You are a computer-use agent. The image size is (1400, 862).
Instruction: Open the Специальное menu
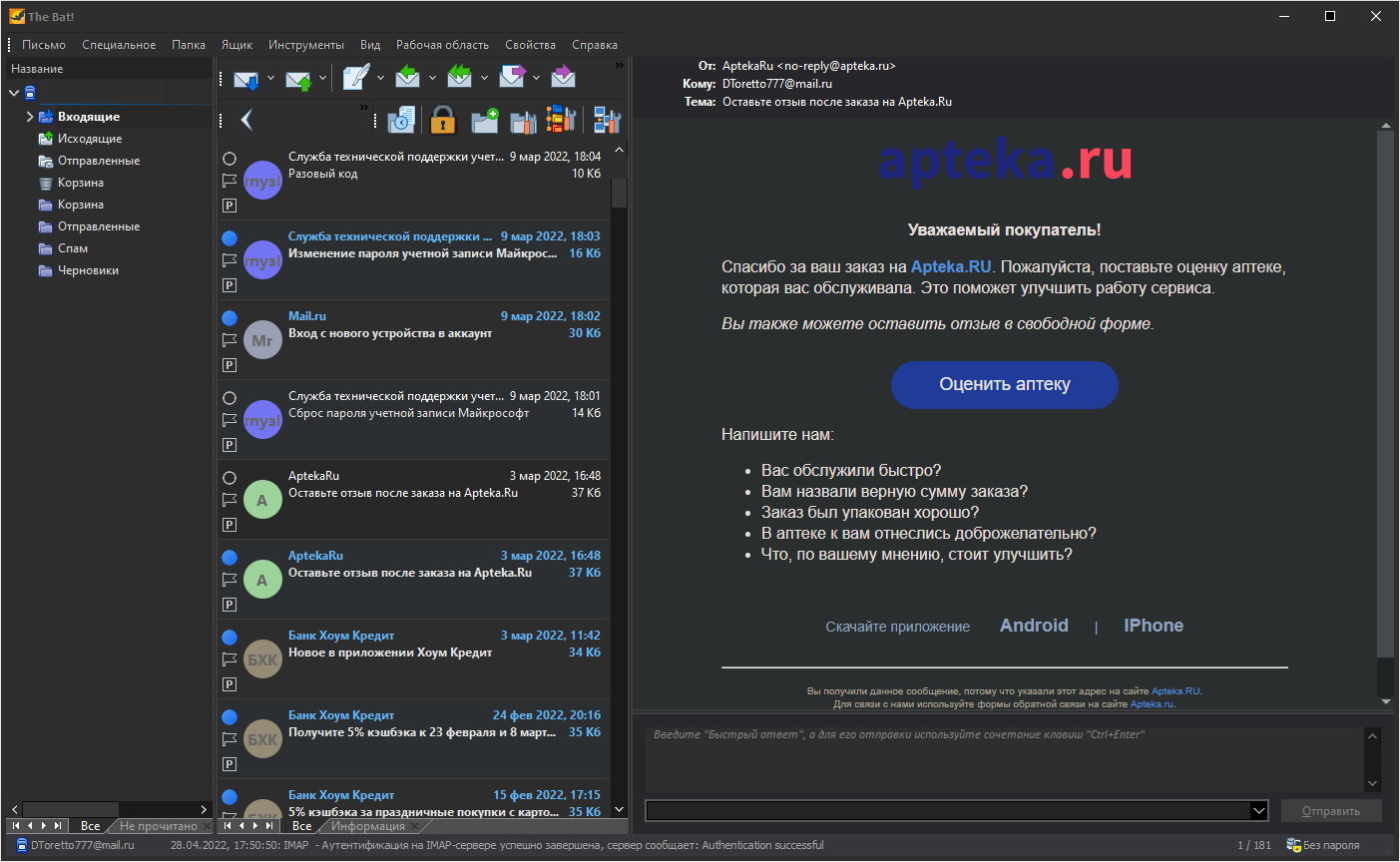pyautogui.click(x=119, y=45)
